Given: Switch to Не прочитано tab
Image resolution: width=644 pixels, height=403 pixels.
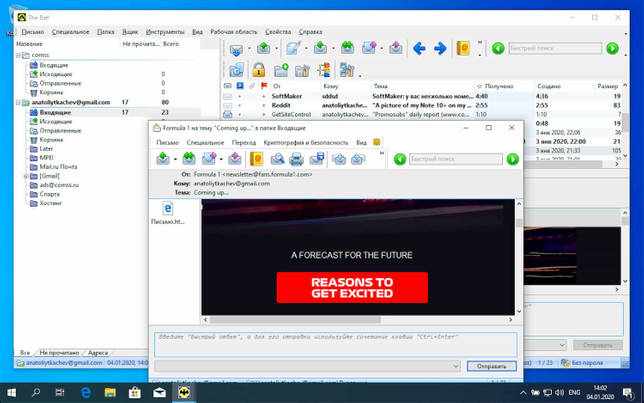Looking at the screenshot, I should coord(59,352).
